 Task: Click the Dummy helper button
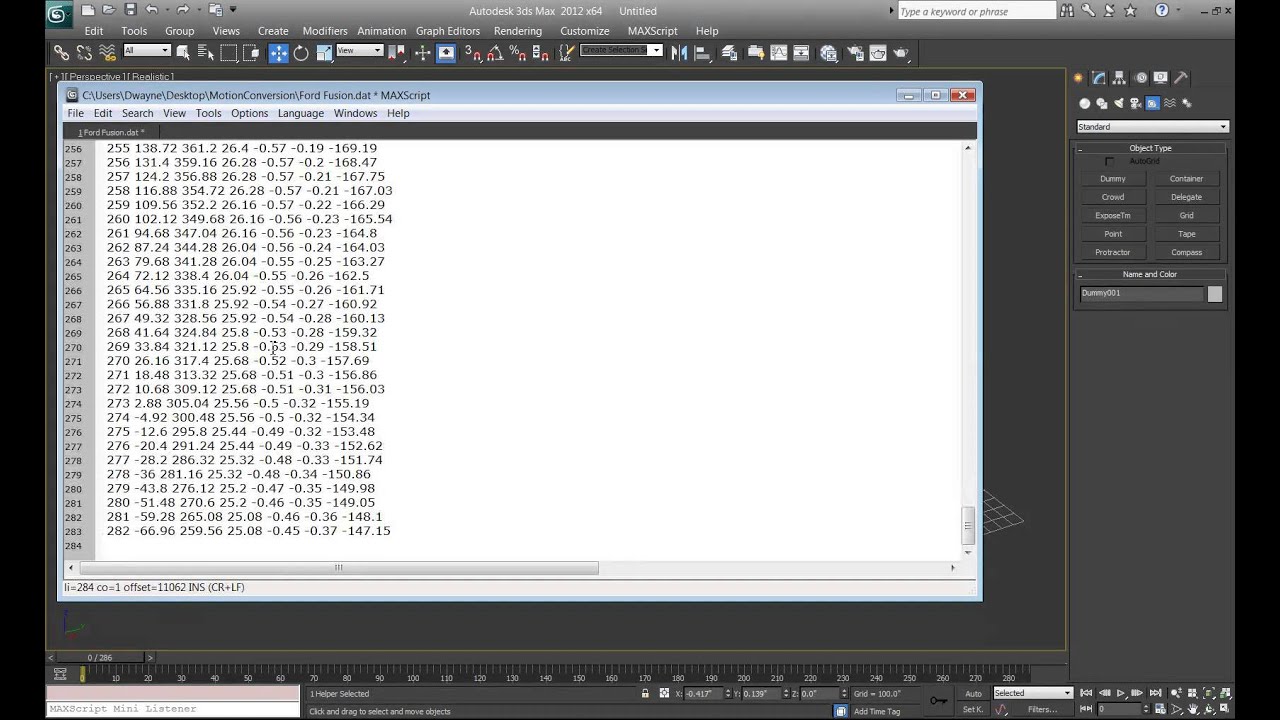pyautogui.click(x=1113, y=179)
